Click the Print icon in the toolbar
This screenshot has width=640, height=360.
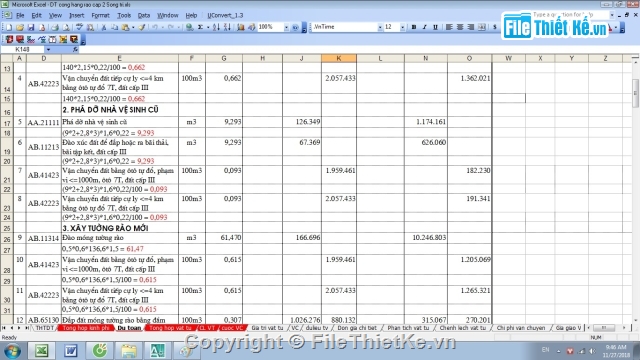(x=54, y=27)
